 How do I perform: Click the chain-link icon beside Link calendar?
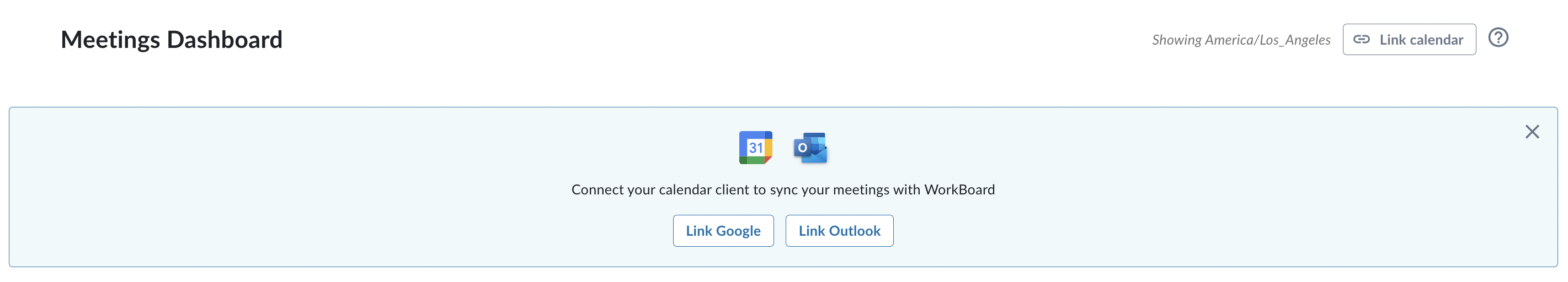pyautogui.click(x=1361, y=40)
